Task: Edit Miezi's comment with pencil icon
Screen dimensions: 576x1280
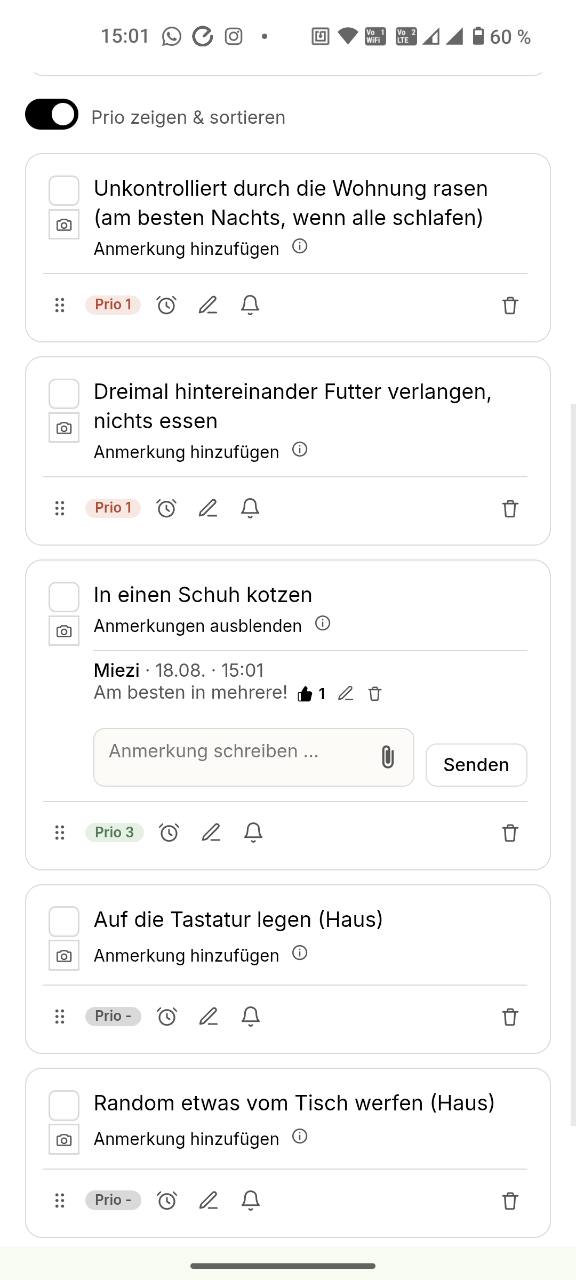Action: pos(345,693)
